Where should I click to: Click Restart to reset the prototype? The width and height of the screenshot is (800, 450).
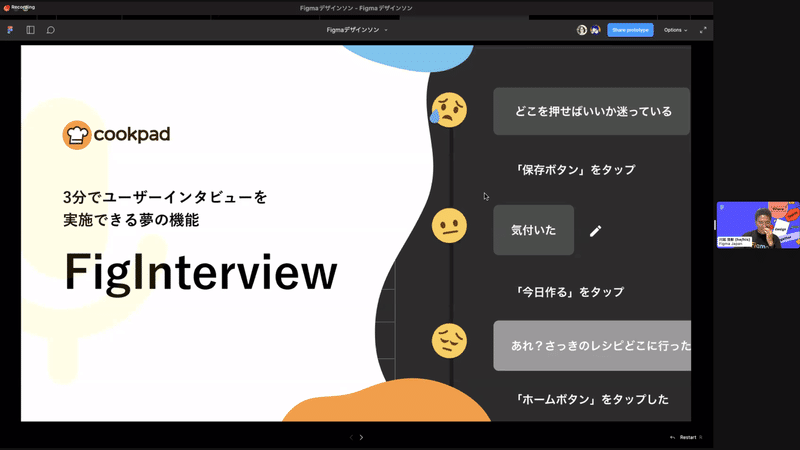tap(686, 437)
